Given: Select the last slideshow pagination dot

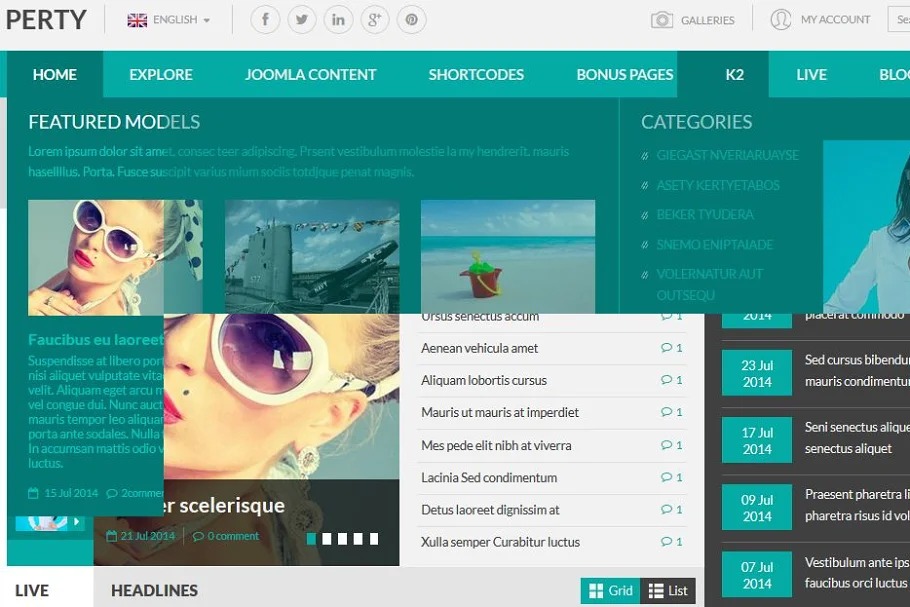Looking at the screenshot, I should coord(374,539).
